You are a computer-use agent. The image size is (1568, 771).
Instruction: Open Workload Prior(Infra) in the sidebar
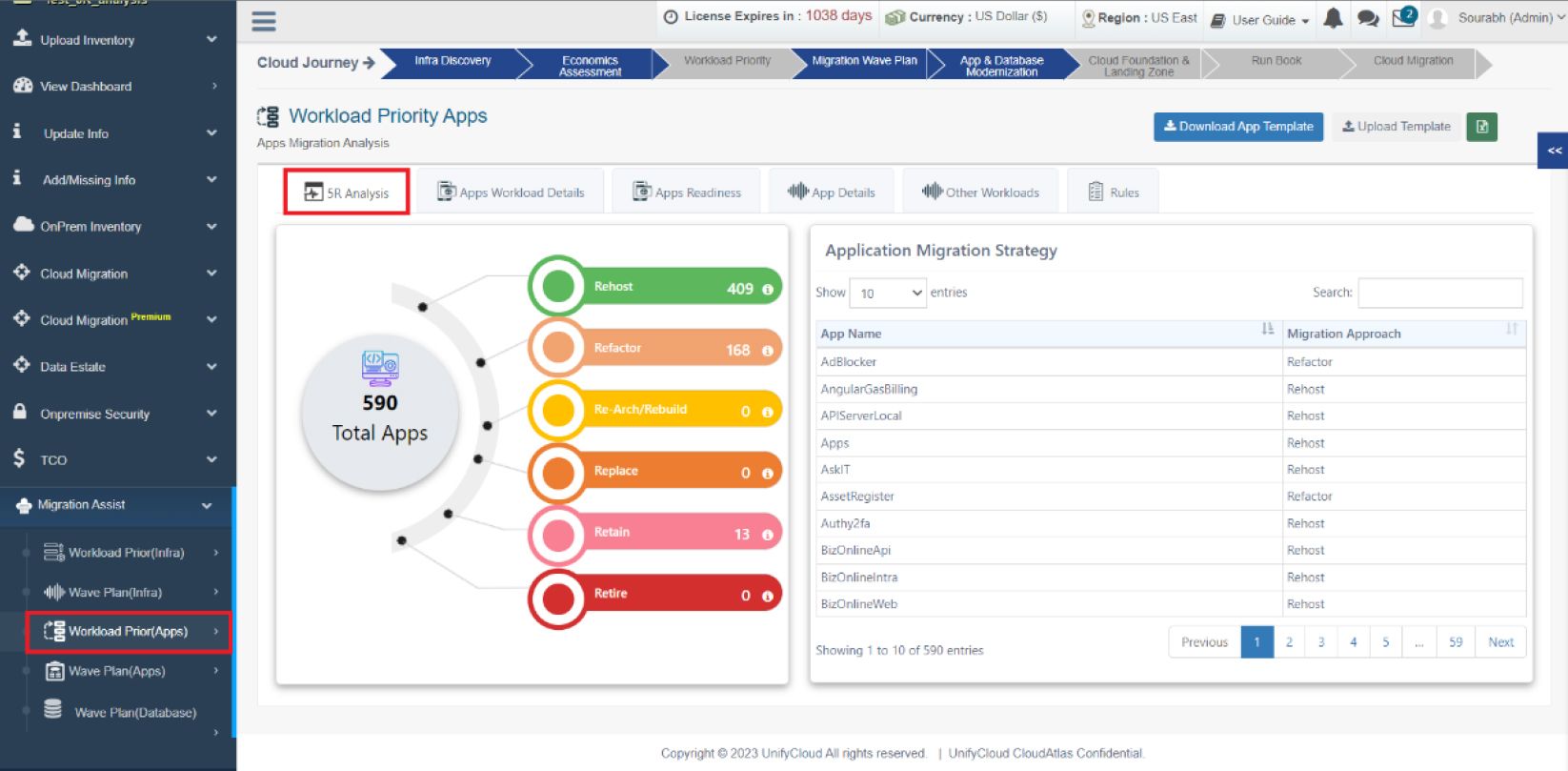pos(127,553)
